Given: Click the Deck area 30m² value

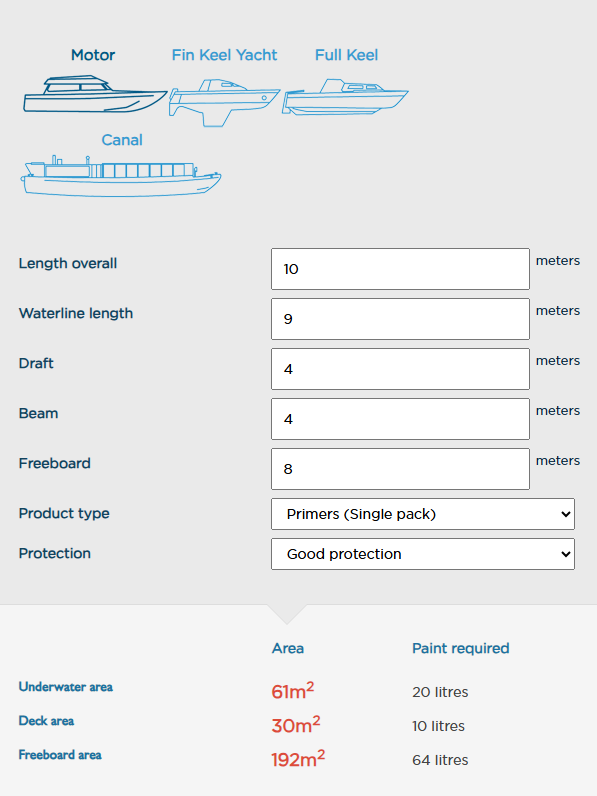Looking at the screenshot, I should [296, 725].
